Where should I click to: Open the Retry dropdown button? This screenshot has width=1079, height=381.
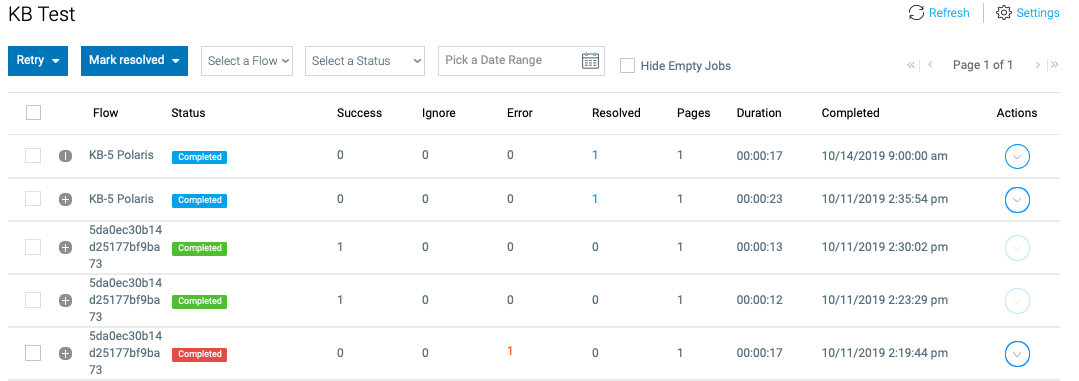pyautogui.click(x=38, y=61)
